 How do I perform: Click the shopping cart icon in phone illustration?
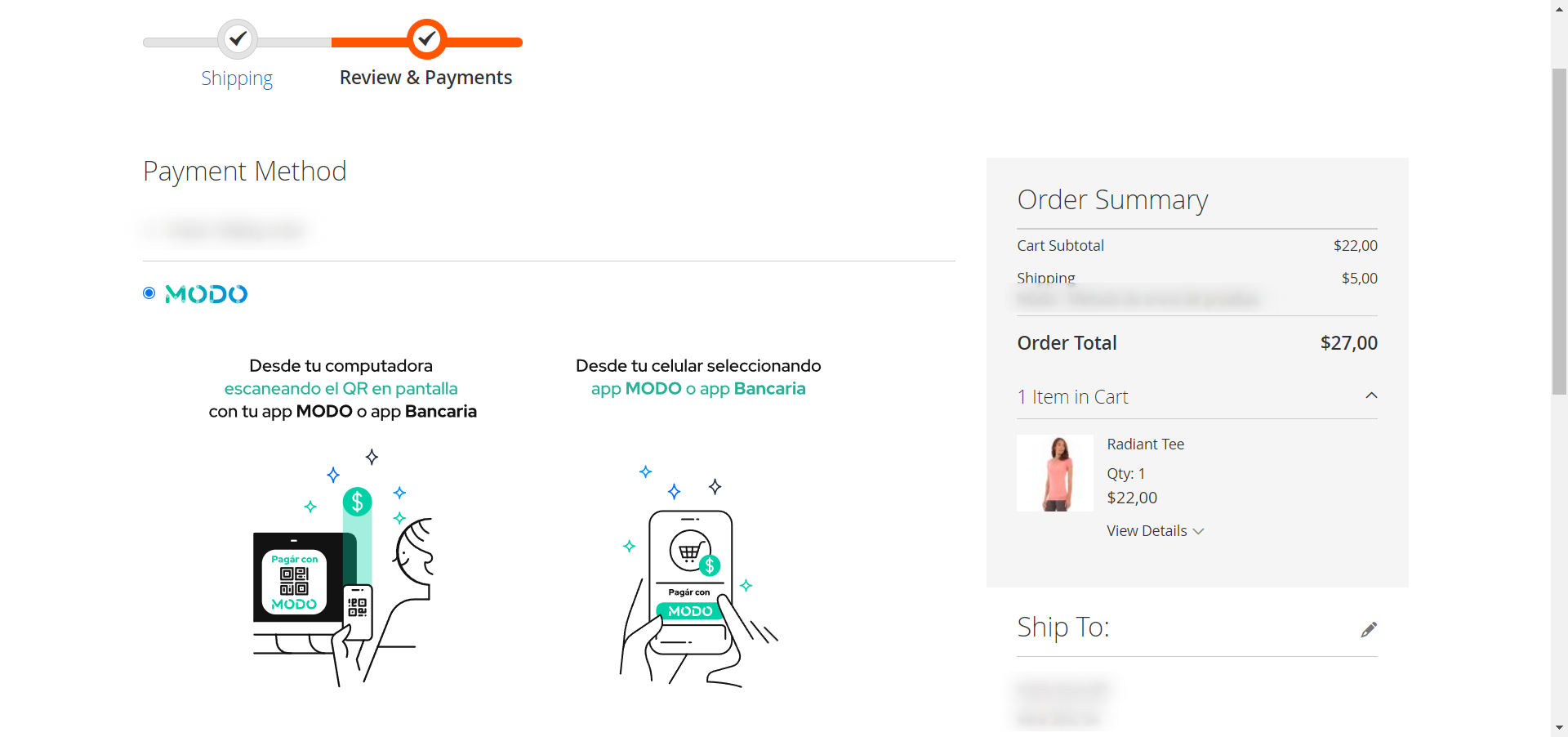[x=688, y=552]
